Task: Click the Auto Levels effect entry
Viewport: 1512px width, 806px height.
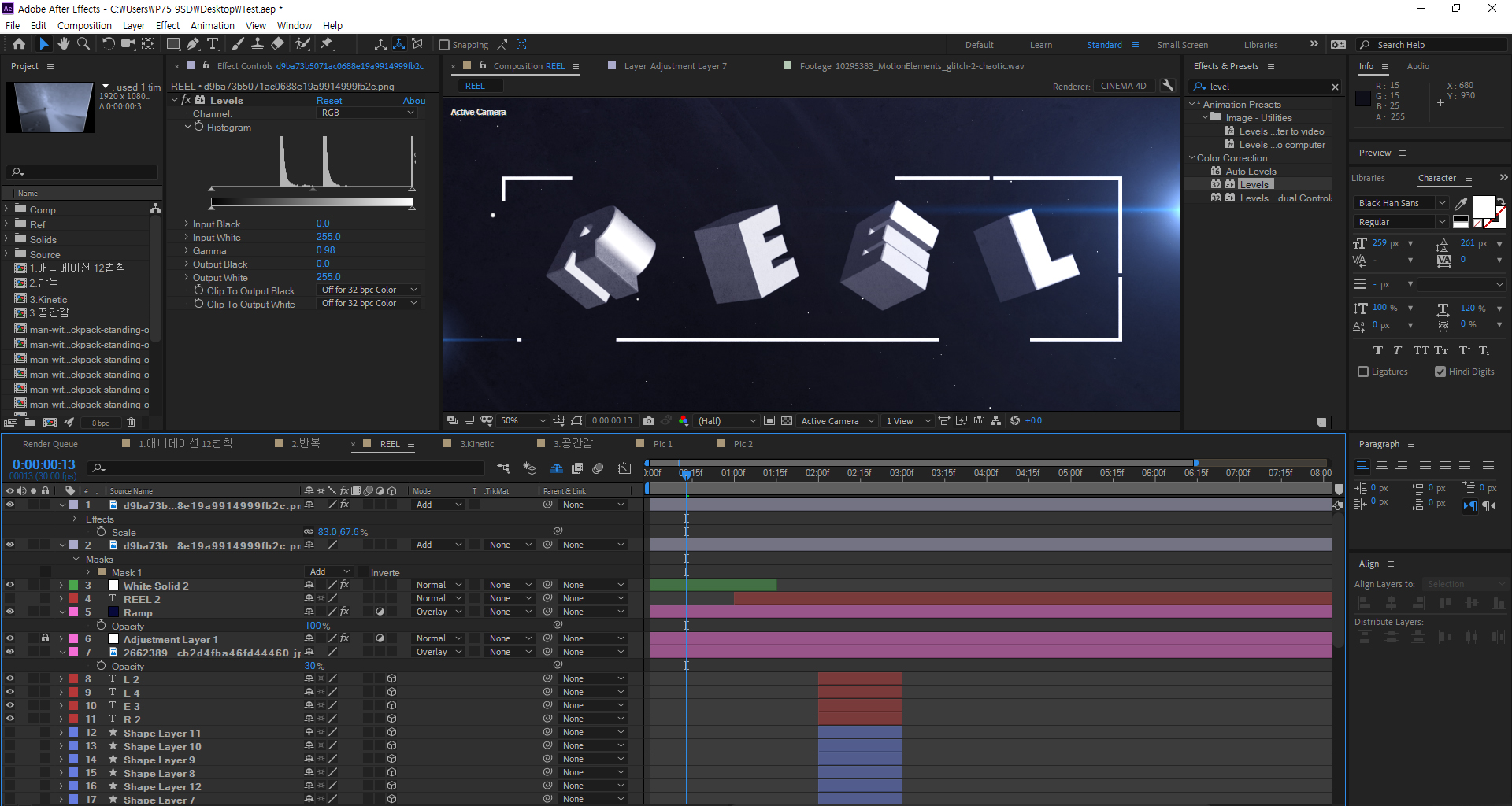Action: [1251, 172]
